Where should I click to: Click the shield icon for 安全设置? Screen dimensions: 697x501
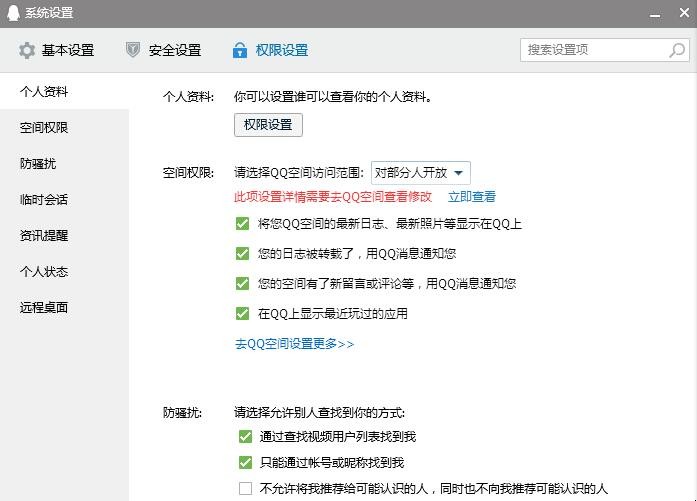[133, 50]
